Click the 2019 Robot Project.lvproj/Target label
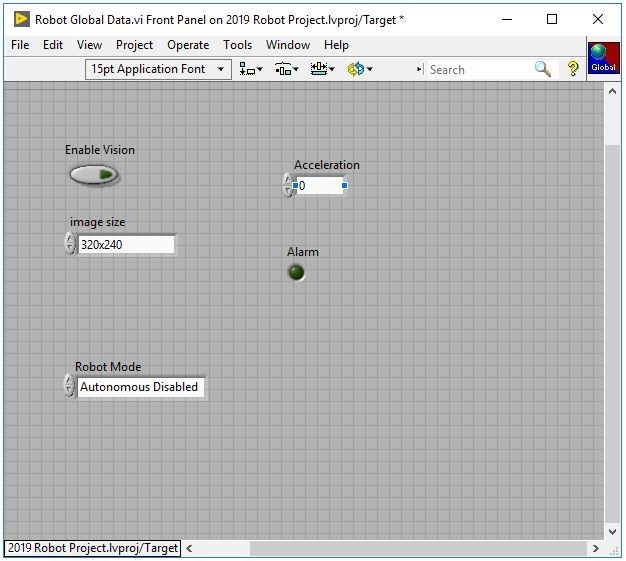This screenshot has height=561, width=626. pyautogui.click(x=92, y=548)
